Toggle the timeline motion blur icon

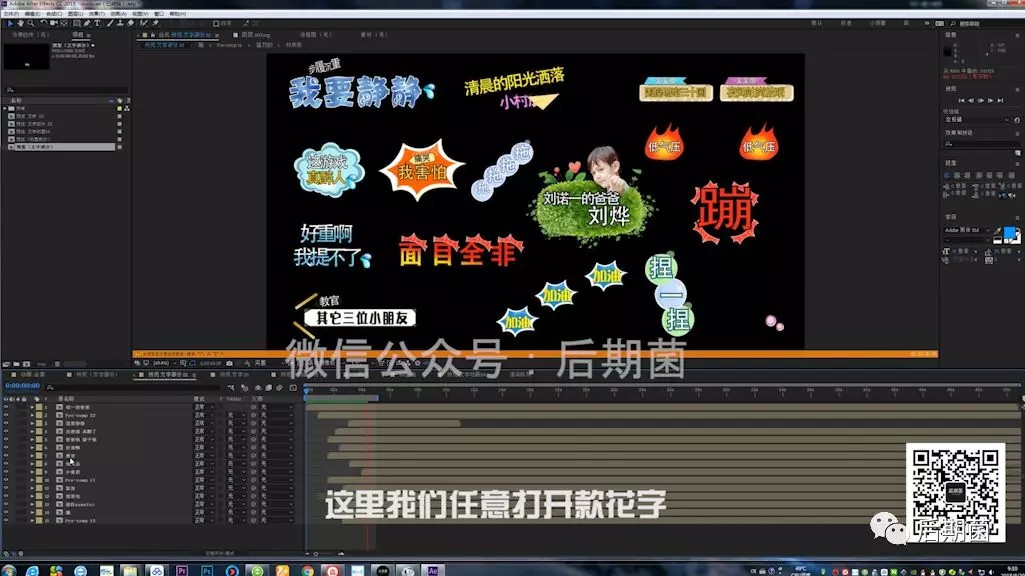pos(280,388)
